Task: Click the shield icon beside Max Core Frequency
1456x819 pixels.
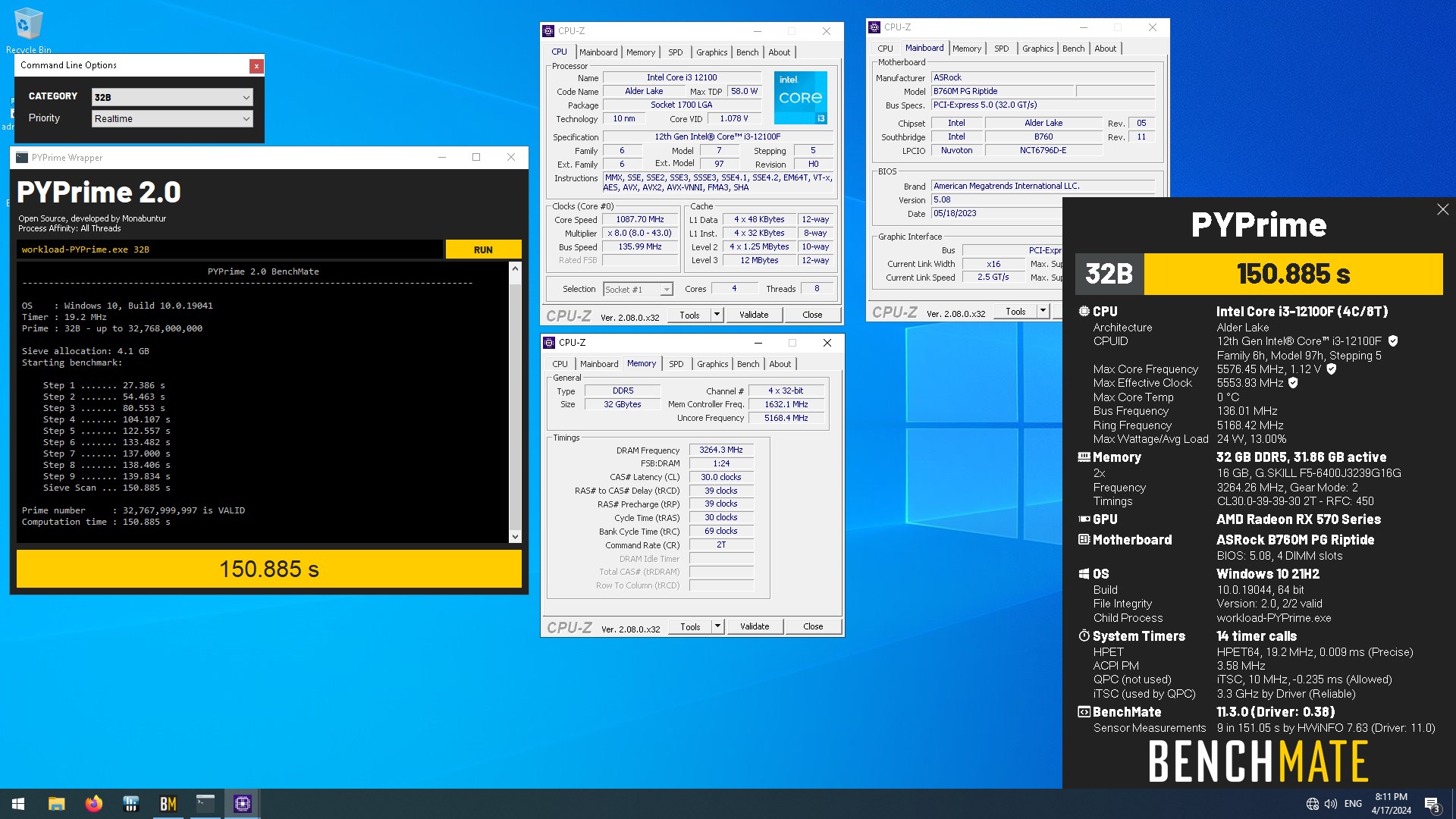Action: tap(1331, 369)
